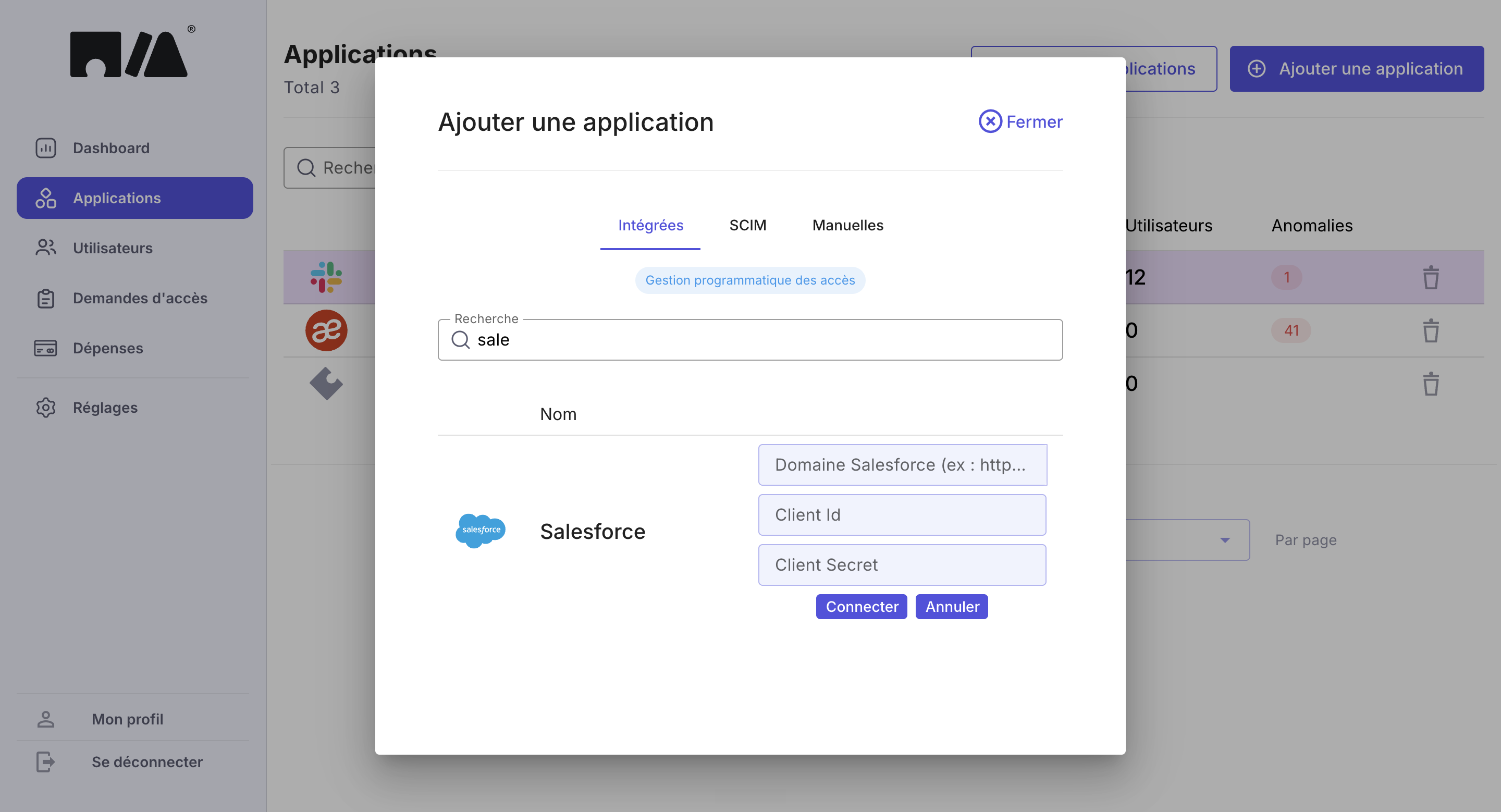This screenshot has height=812, width=1501.
Task: Click the Total 3 text
Action: [x=311, y=88]
